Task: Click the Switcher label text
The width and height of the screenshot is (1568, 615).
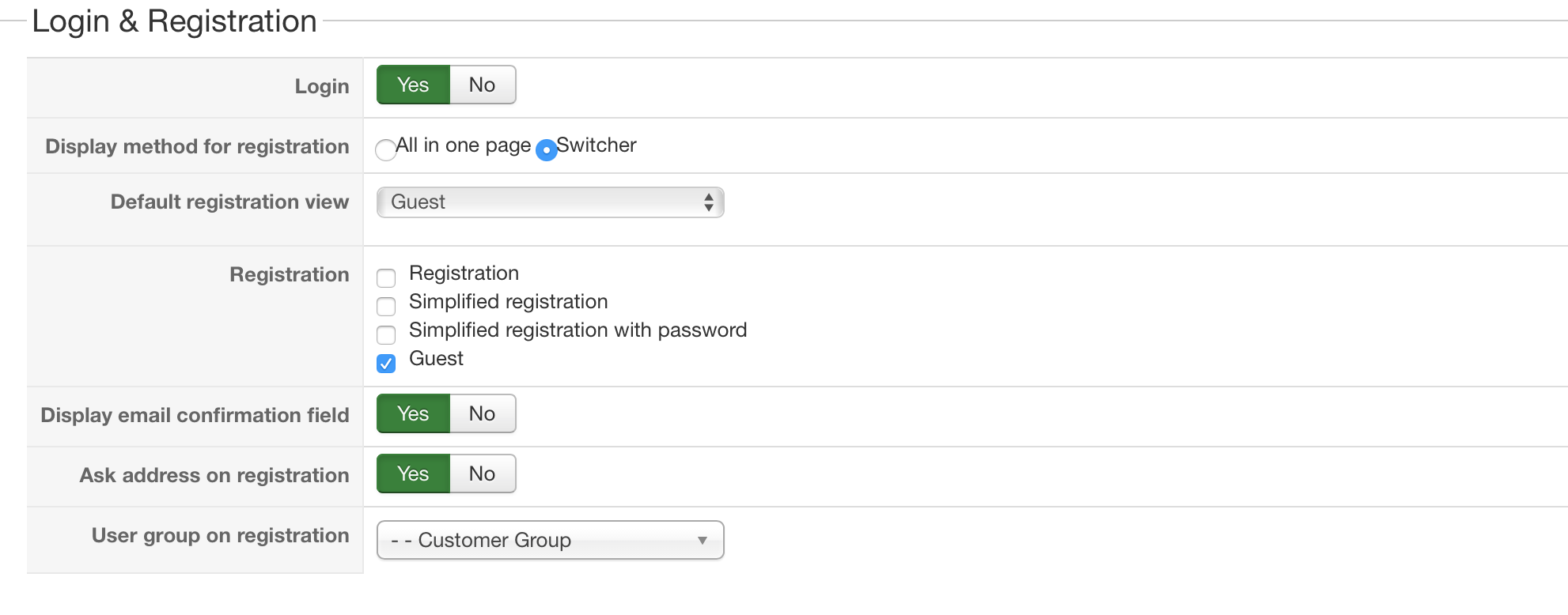Action: 597,145
